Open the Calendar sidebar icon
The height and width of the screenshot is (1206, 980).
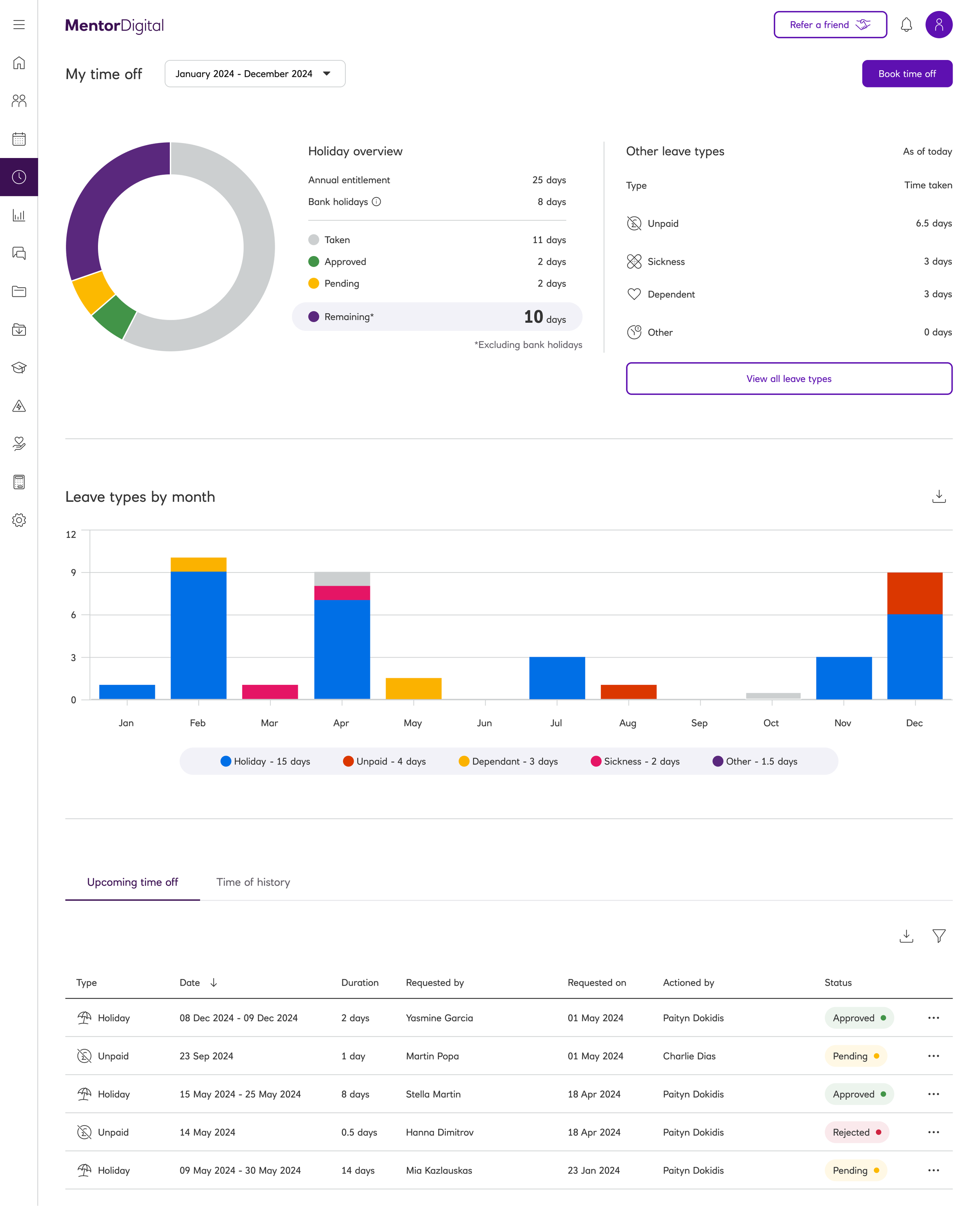point(19,139)
